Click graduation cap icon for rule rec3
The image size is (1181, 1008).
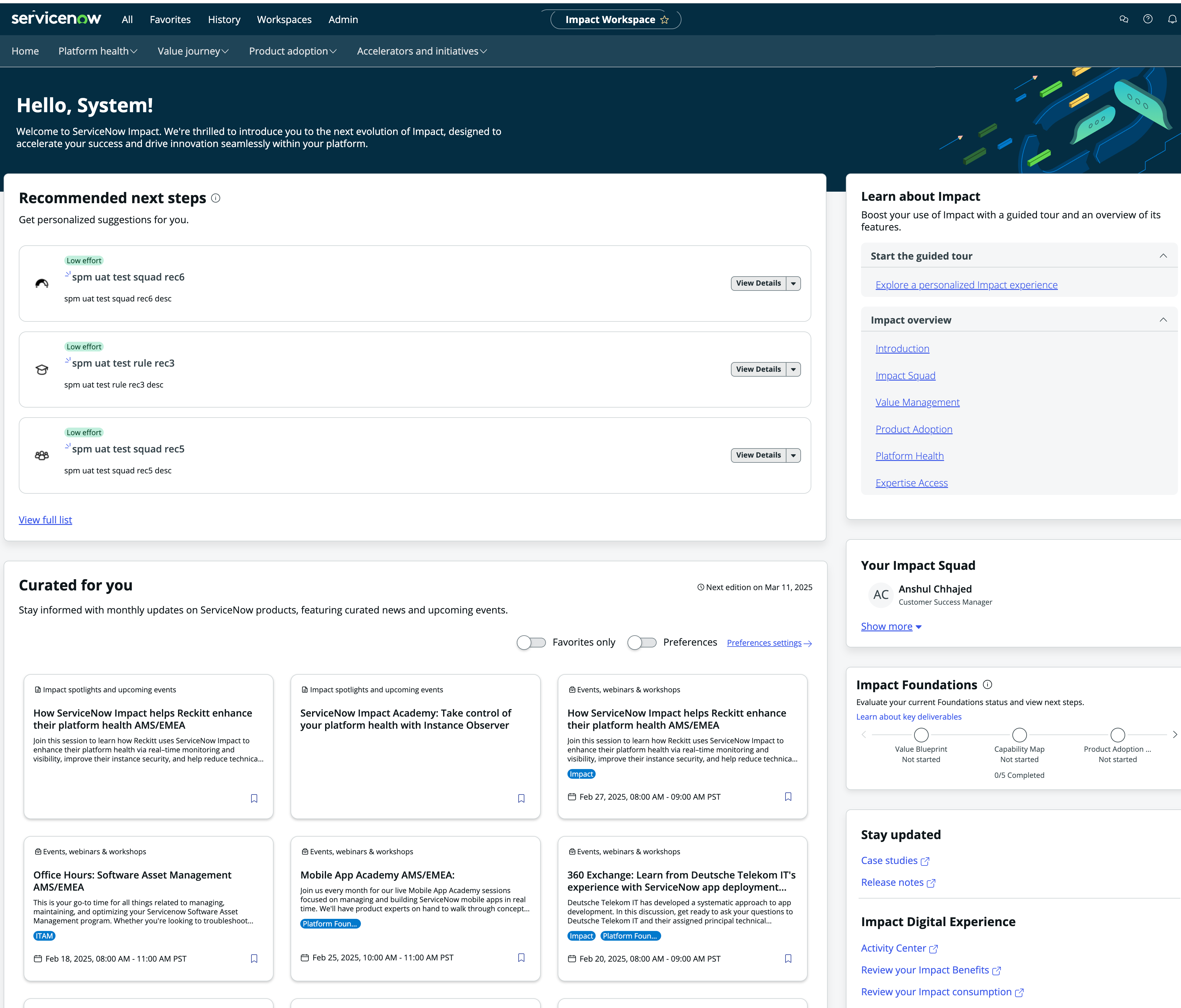pos(42,369)
